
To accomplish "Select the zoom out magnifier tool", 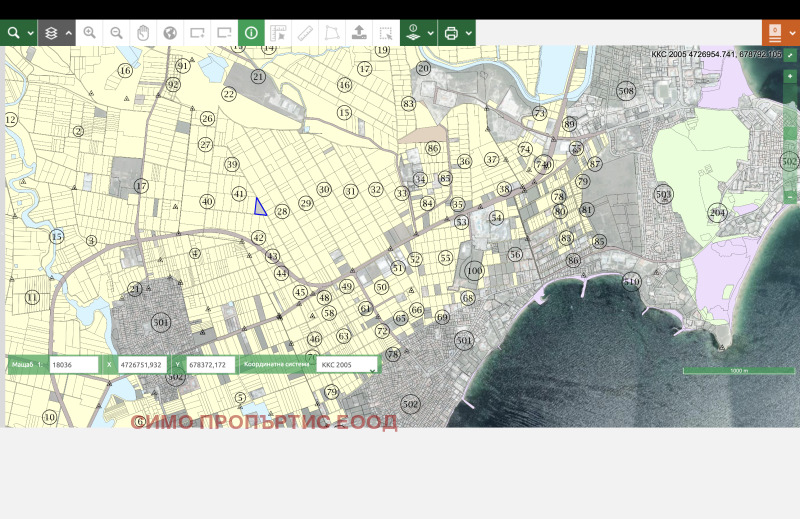I will (117, 33).
